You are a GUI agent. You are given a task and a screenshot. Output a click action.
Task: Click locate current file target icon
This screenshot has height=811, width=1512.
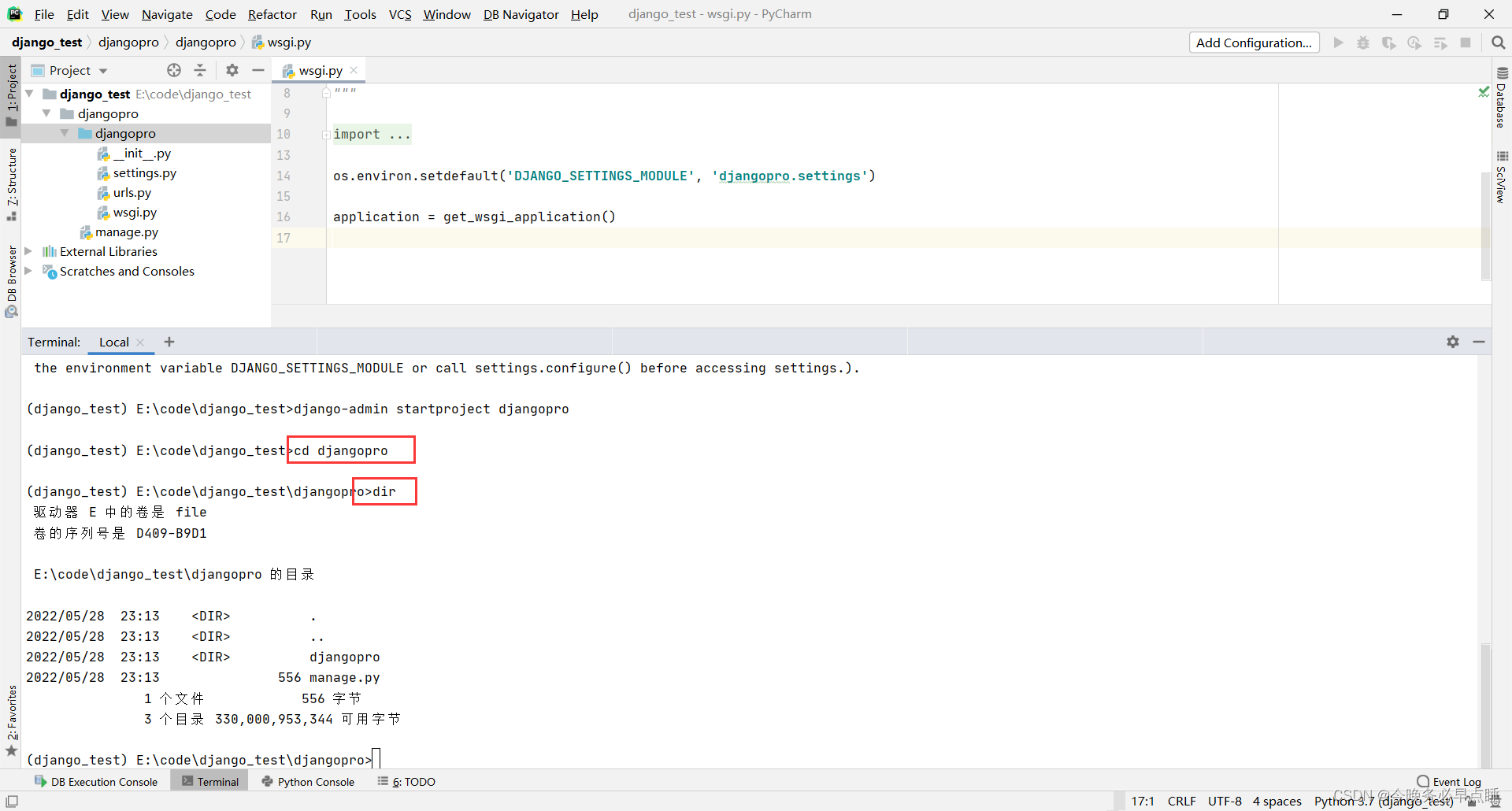[174, 70]
